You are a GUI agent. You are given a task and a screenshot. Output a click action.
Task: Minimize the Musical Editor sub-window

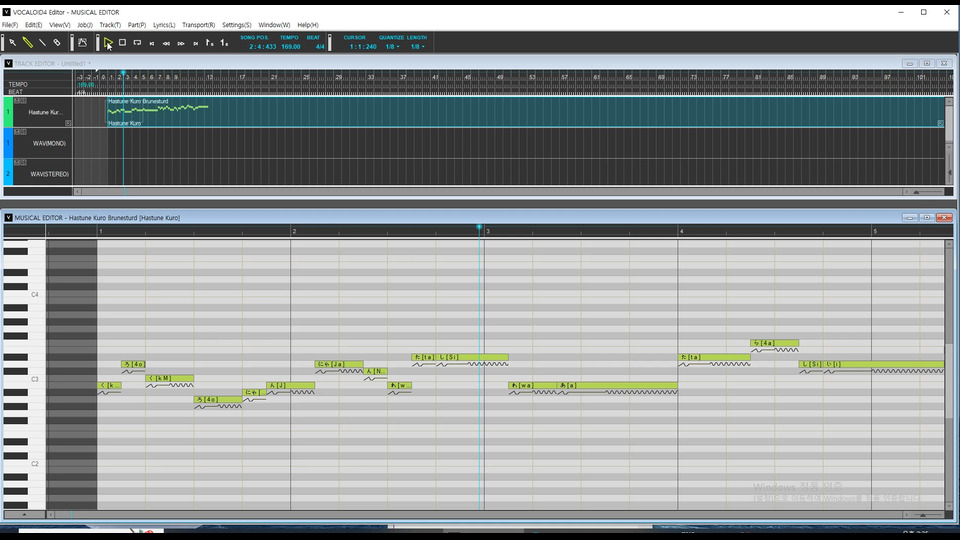tap(910, 218)
